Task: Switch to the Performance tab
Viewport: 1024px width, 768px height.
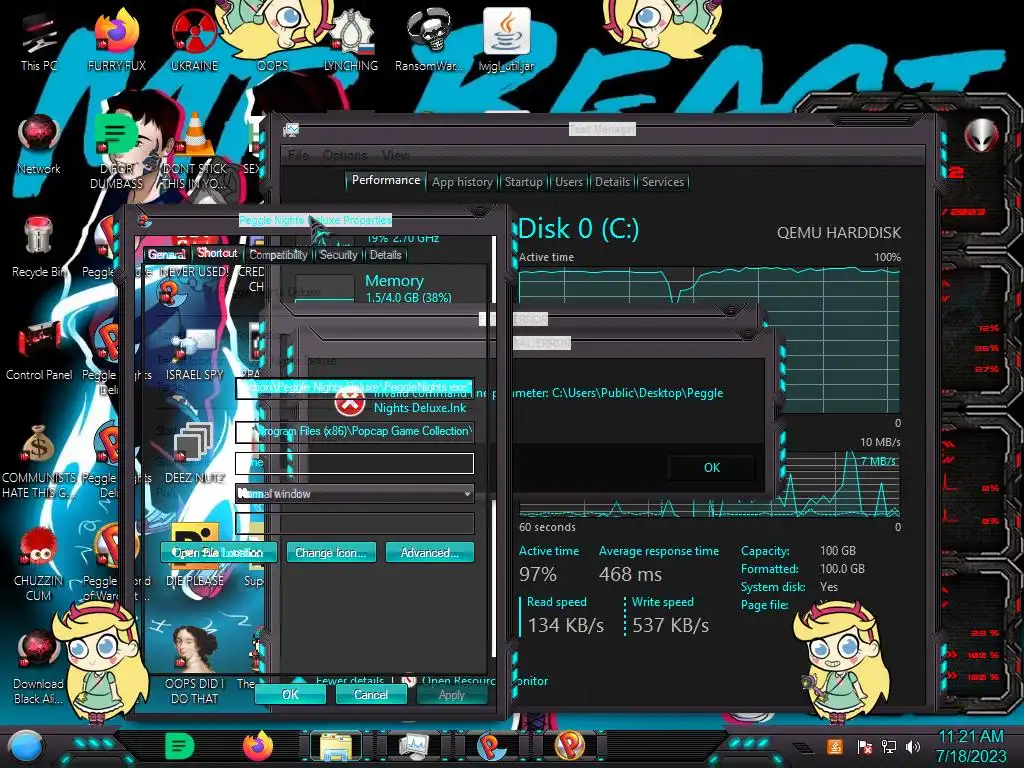Action: tap(386, 180)
